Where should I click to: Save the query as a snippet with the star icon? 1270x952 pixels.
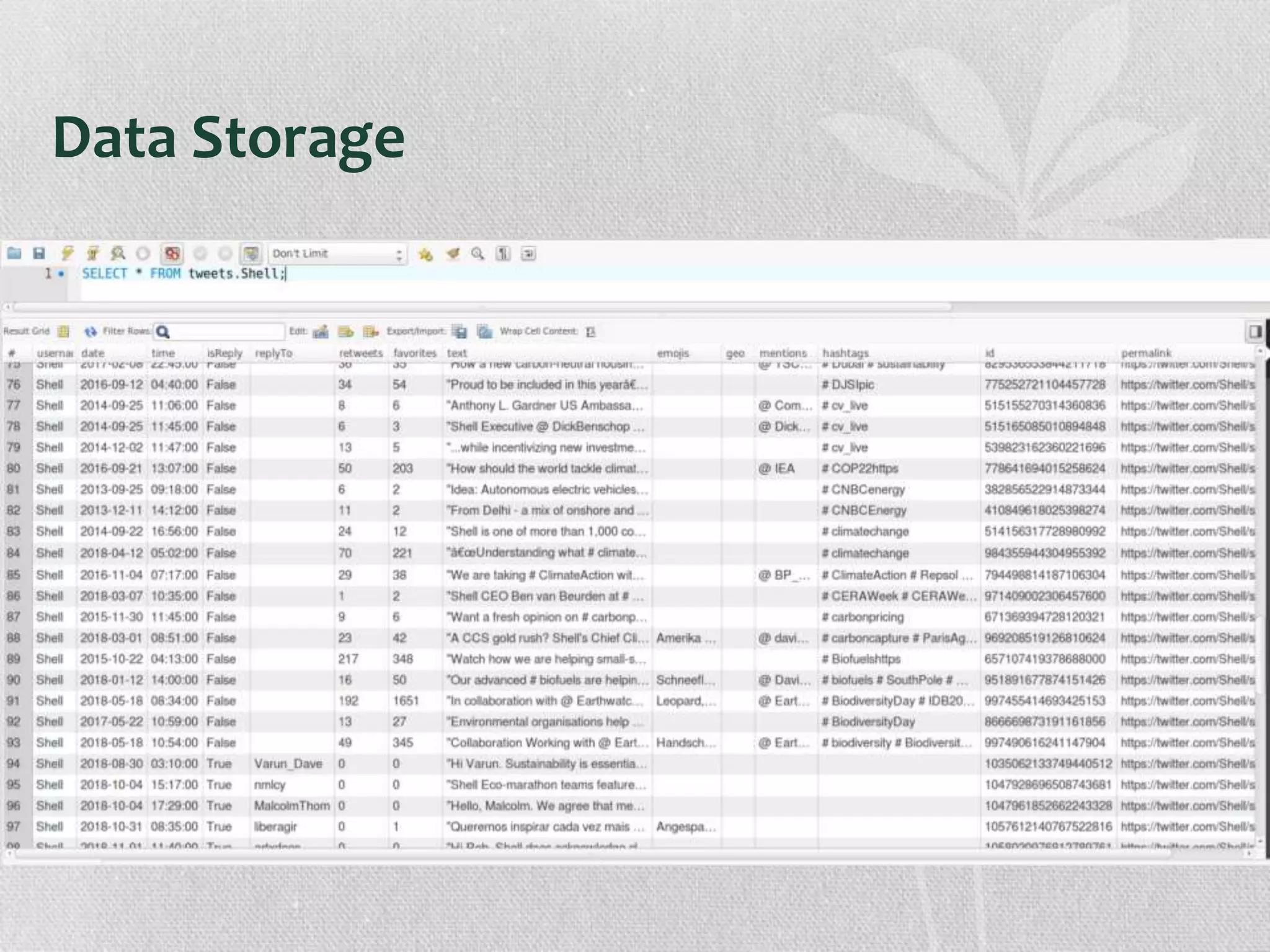(425, 253)
